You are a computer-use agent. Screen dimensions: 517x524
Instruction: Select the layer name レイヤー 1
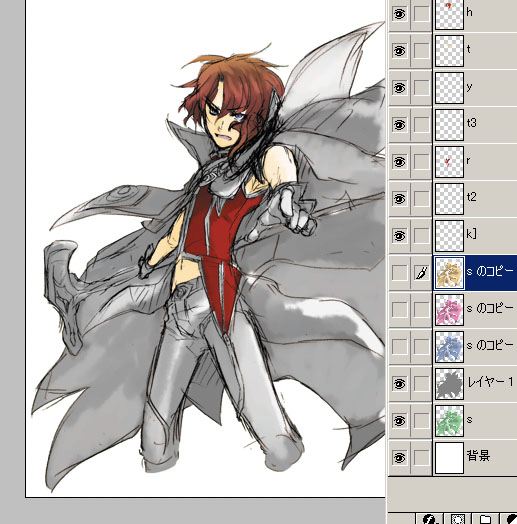pyautogui.click(x=490, y=382)
